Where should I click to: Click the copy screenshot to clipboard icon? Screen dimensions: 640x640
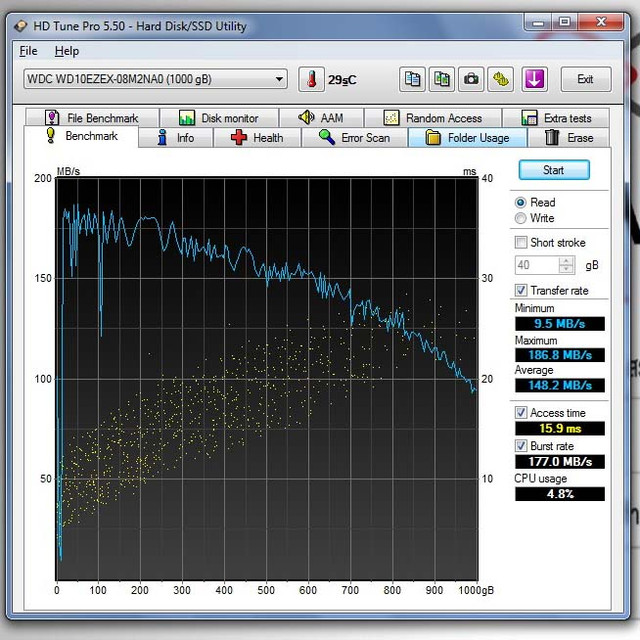[x=442, y=79]
